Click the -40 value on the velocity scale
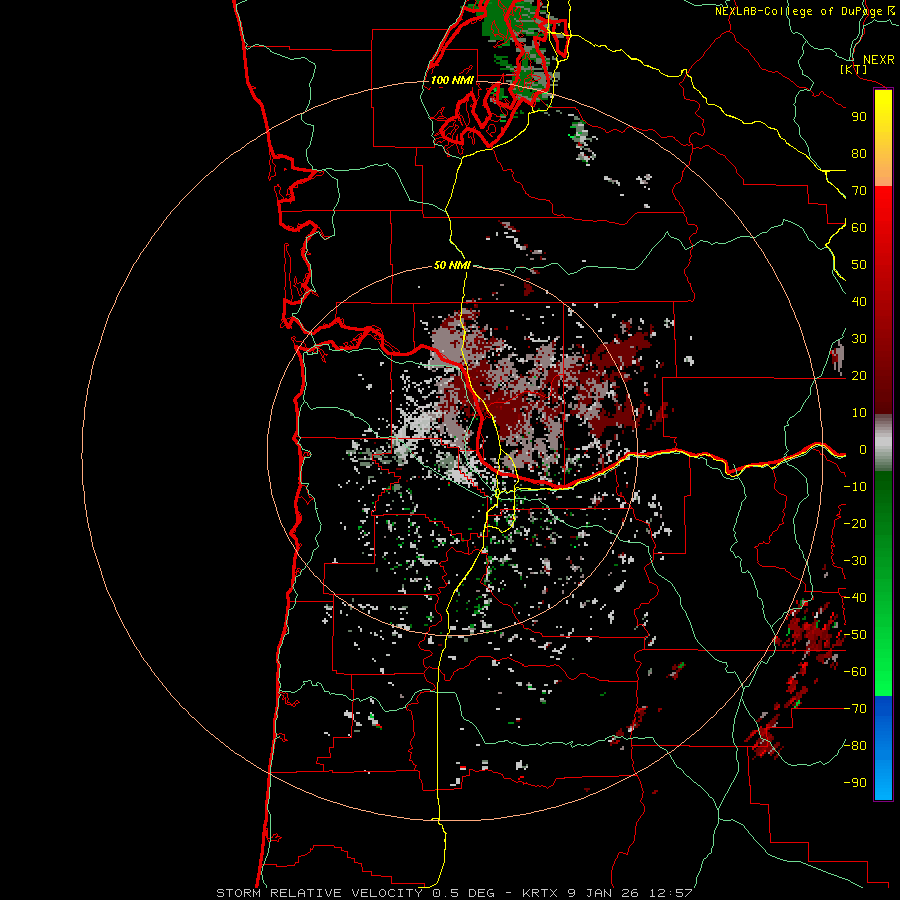This screenshot has width=900, height=900. click(855, 598)
